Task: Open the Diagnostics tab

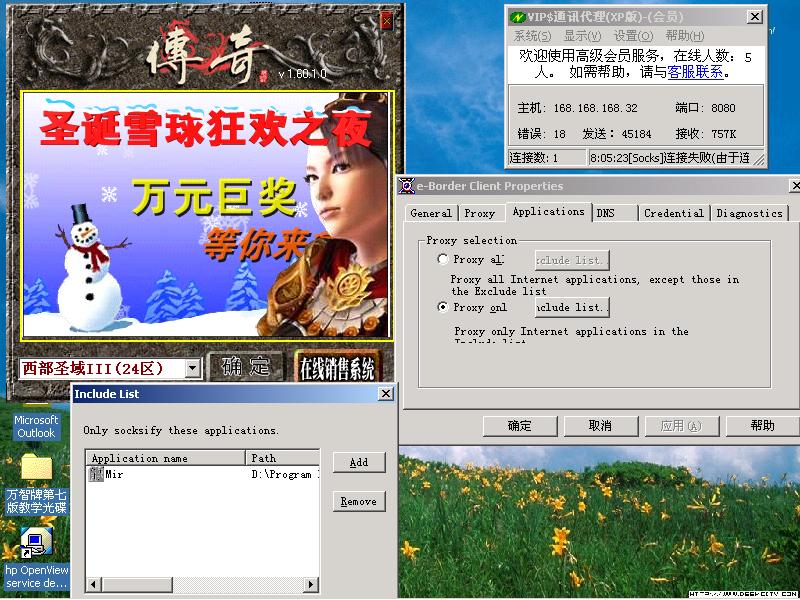Action: point(749,213)
